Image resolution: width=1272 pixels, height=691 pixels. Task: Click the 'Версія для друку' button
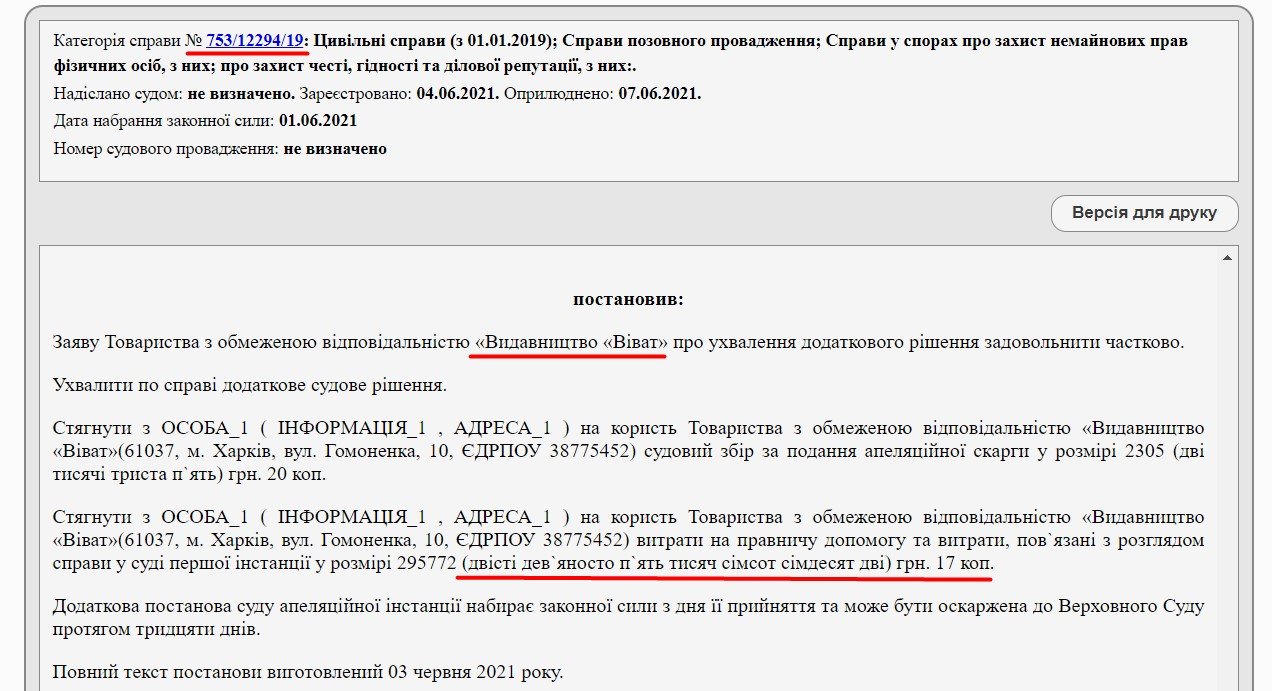click(1144, 213)
